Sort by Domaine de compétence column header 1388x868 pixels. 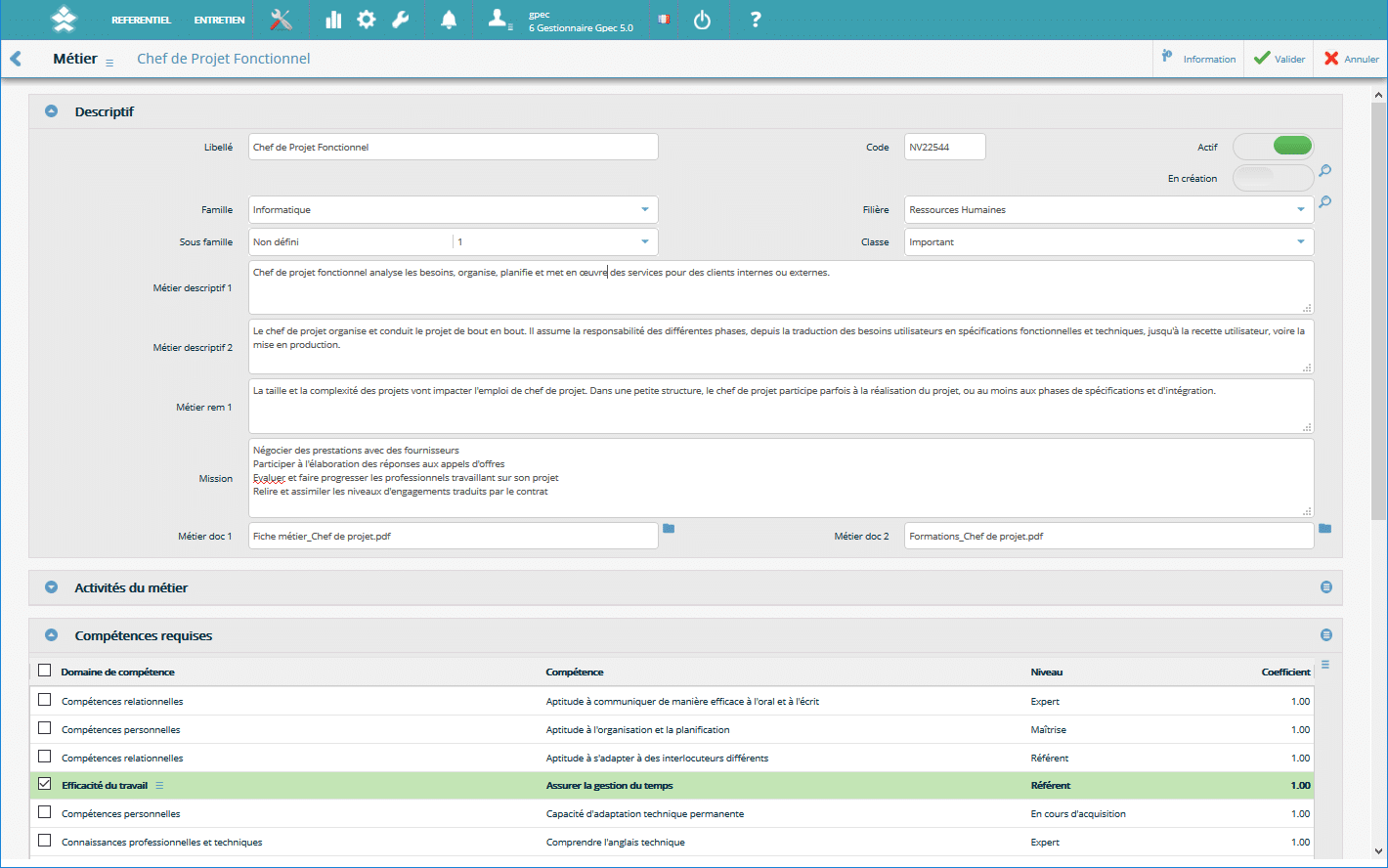(x=118, y=673)
